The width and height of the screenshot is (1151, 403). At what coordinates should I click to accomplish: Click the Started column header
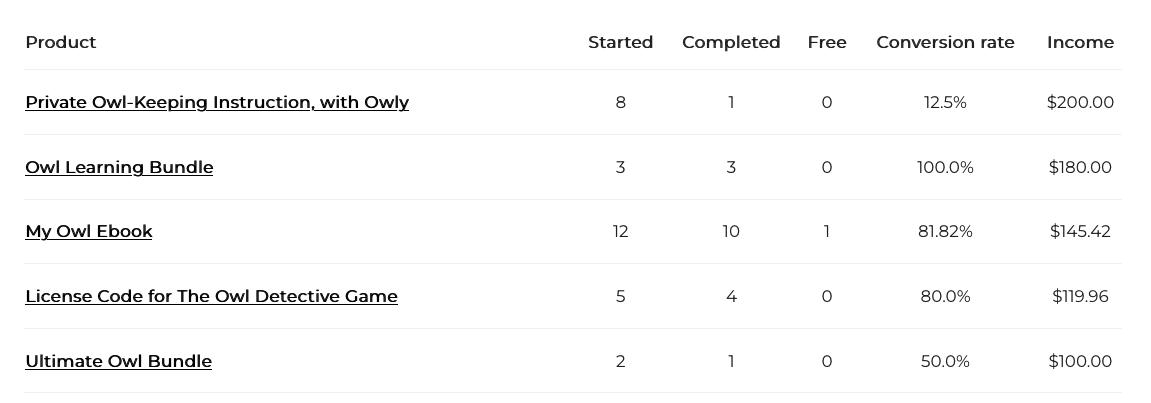pyautogui.click(x=620, y=42)
